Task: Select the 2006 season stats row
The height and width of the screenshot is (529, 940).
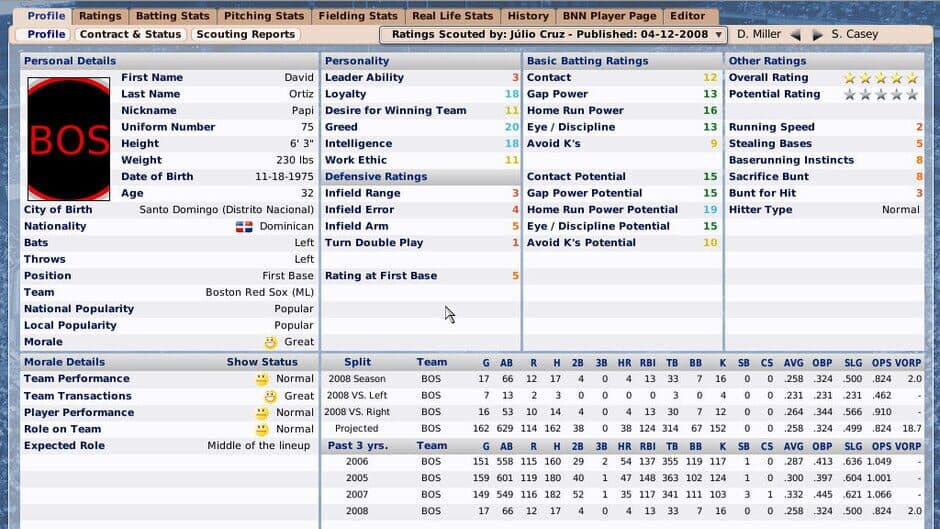Action: click(620, 462)
